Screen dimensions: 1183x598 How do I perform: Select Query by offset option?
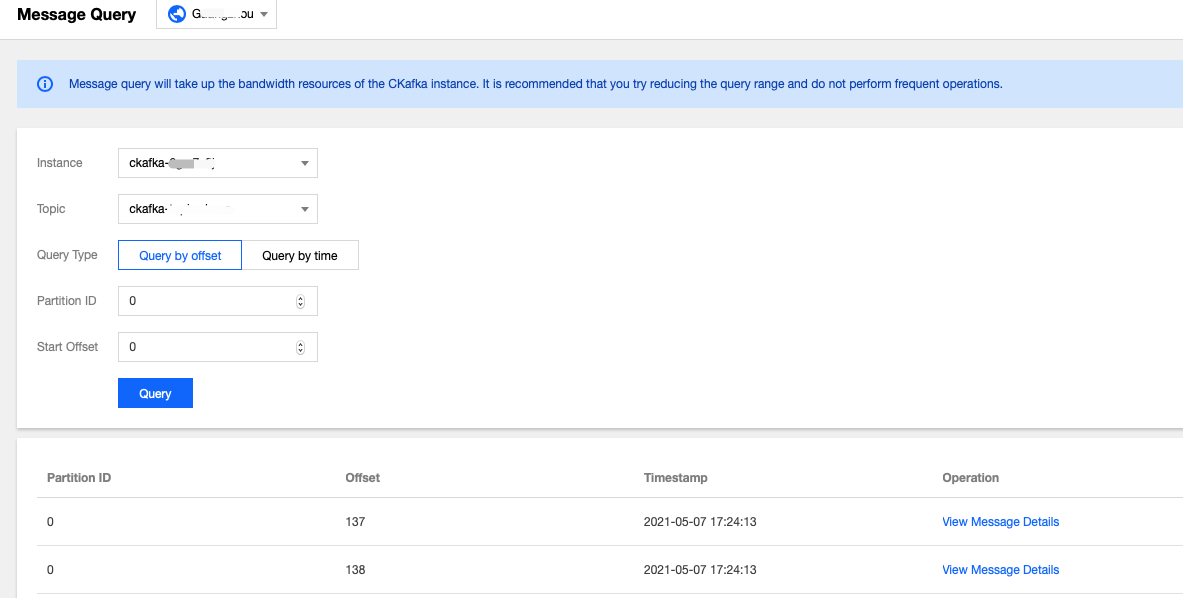point(180,255)
